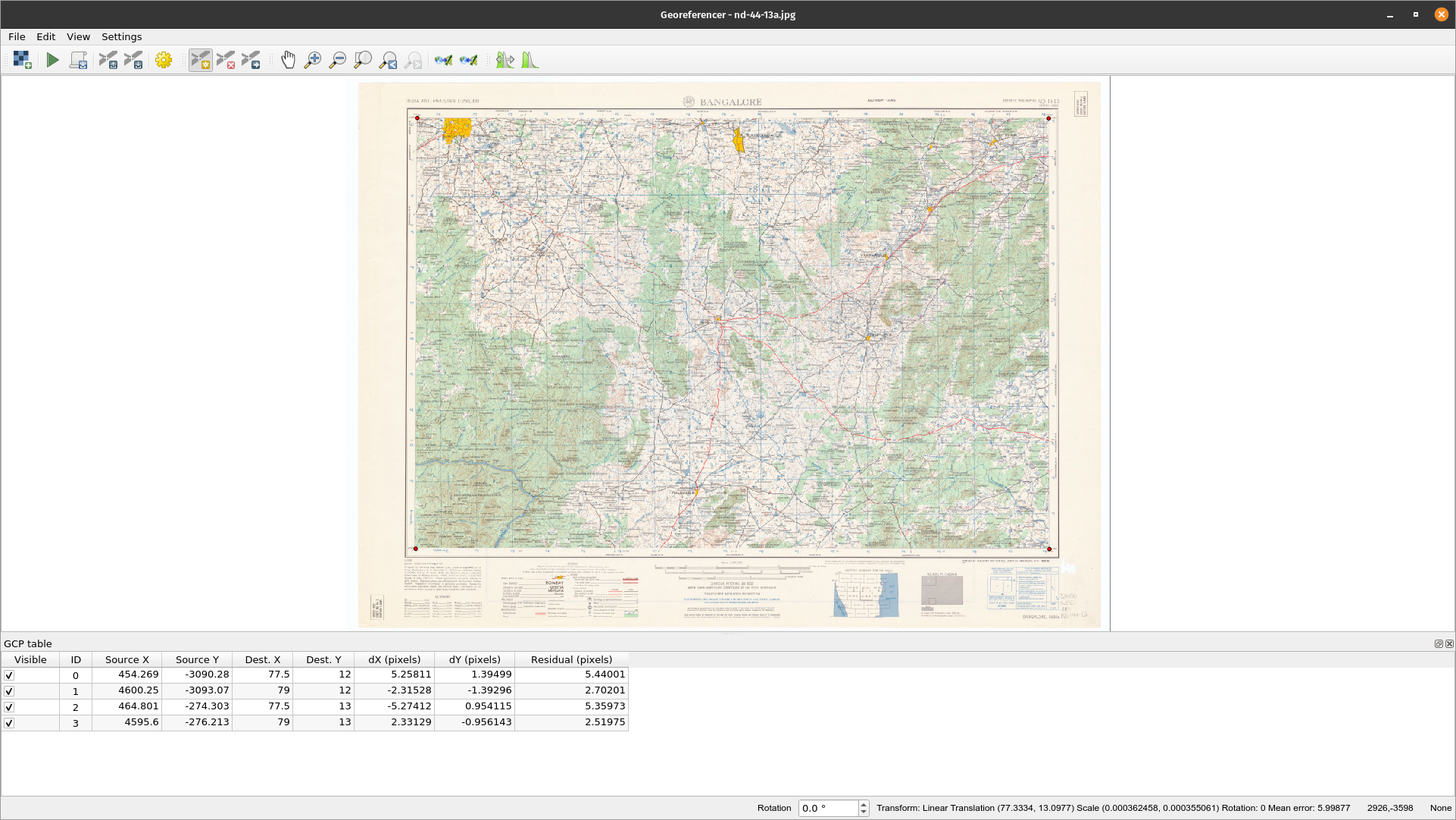Click the Zoom Out magnifier

tap(338, 60)
